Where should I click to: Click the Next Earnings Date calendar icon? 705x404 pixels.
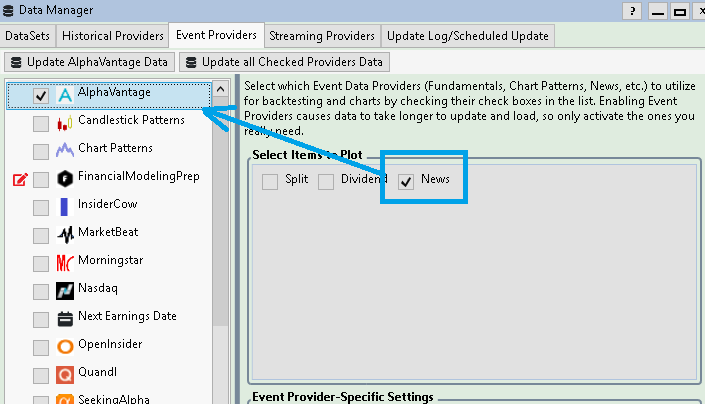click(65, 319)
